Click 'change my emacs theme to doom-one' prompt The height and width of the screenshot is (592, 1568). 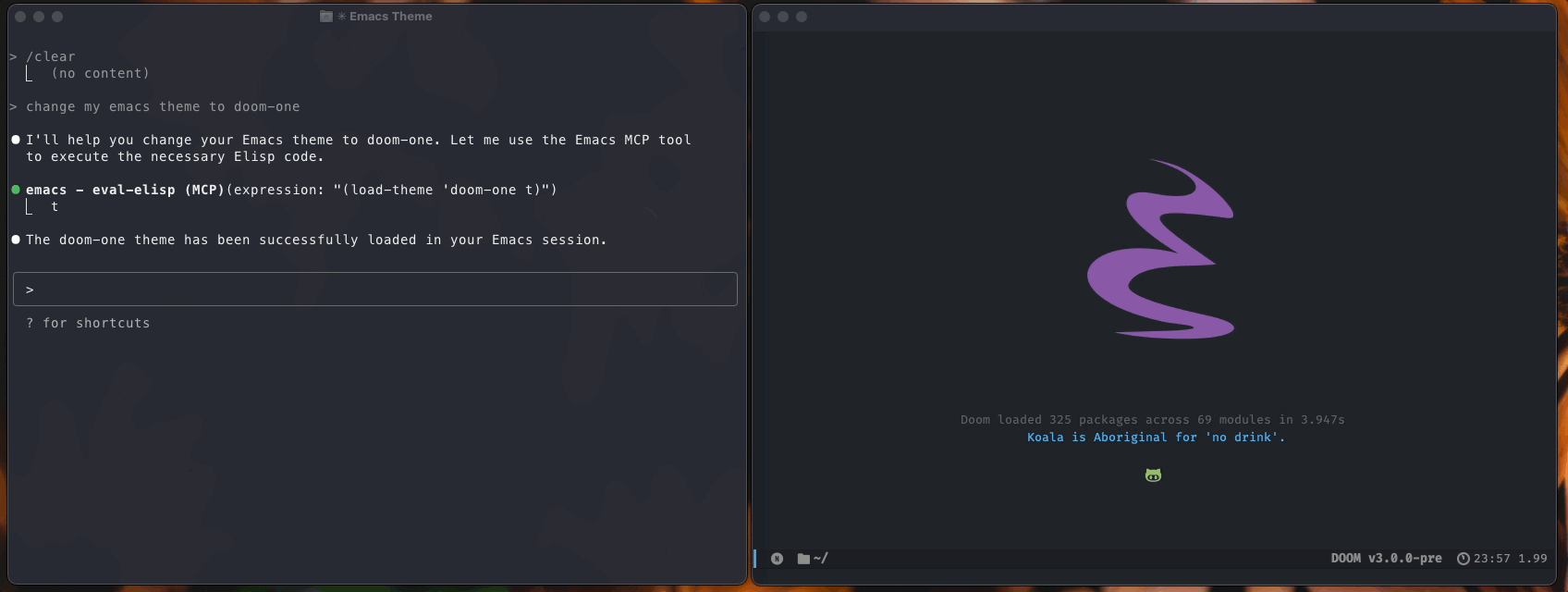[x=163, y=106]
